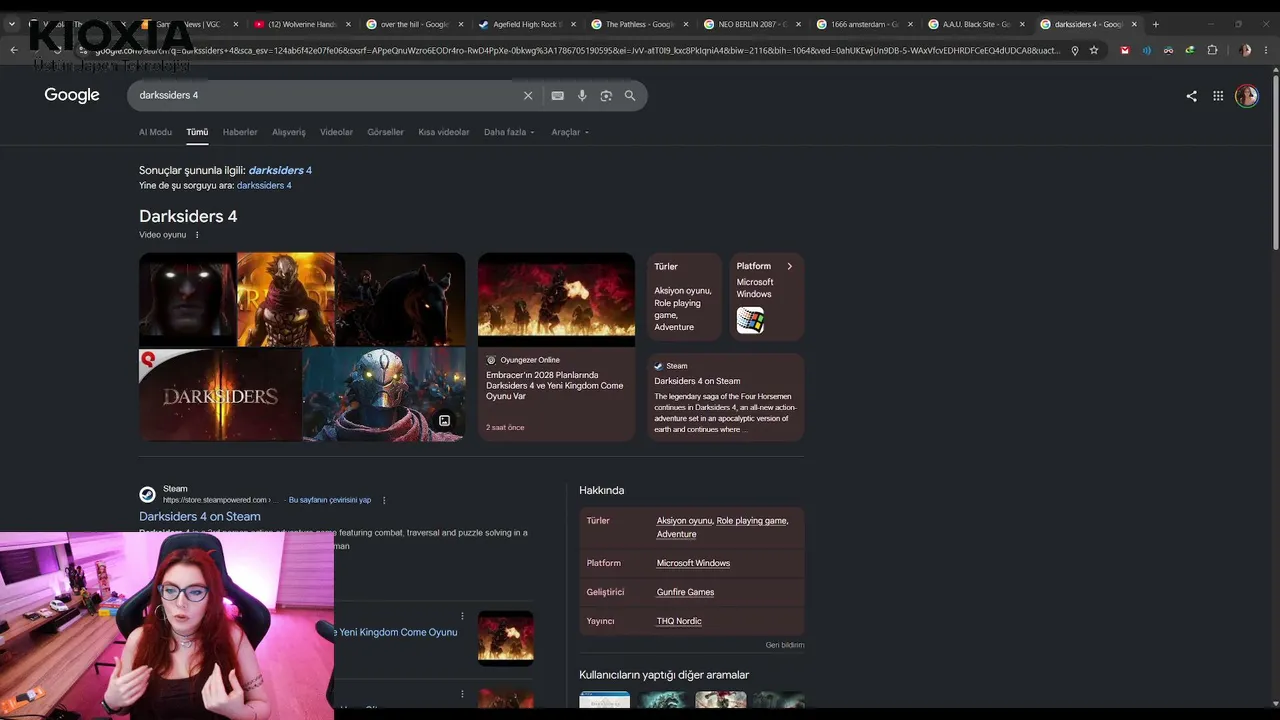Screen dimensions: 1280x720
Task: Expand the Araçlar dropdown
Action: tap(570, 132)
